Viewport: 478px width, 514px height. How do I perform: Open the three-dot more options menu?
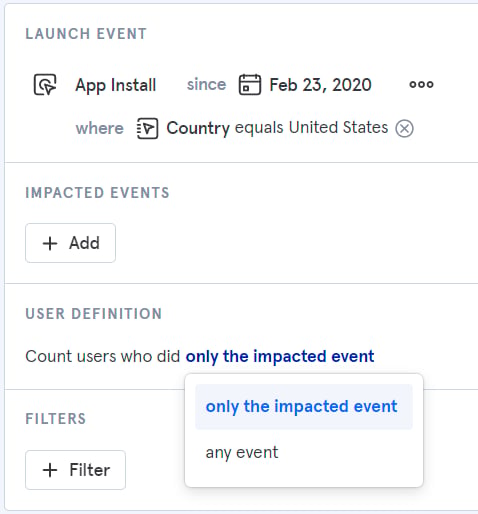pos(421,84)
